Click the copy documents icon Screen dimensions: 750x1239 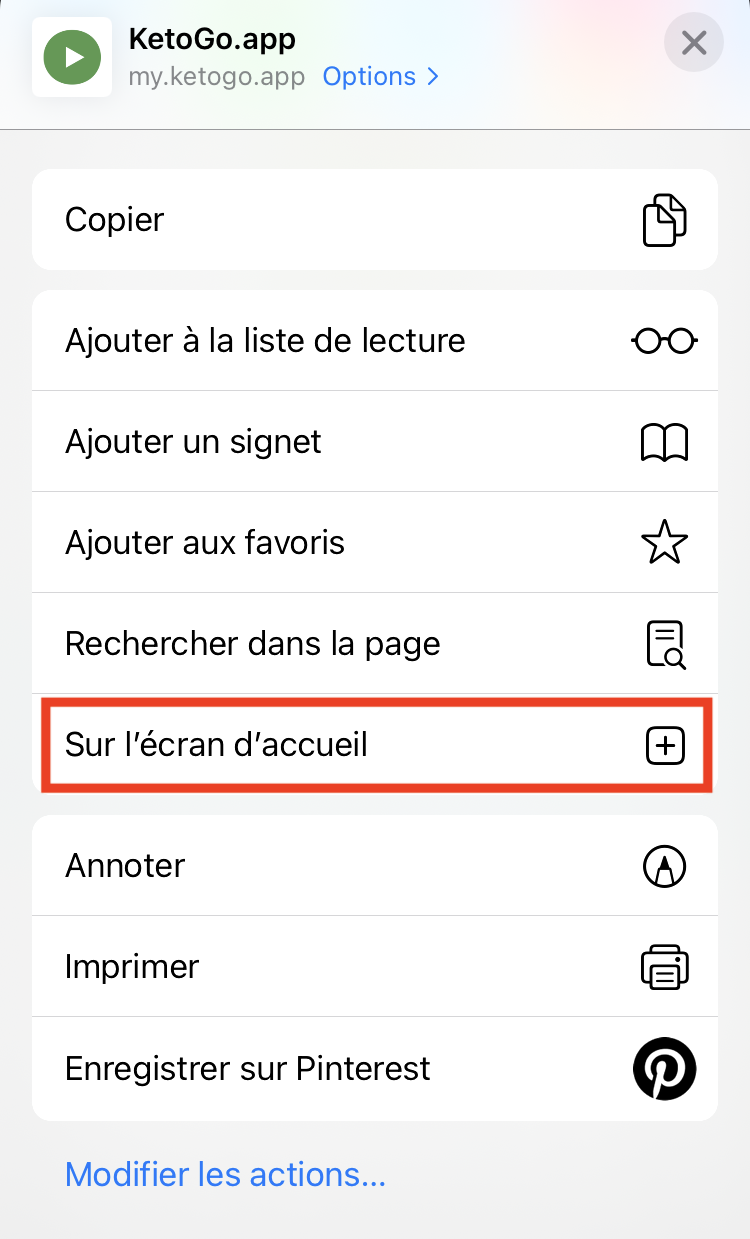(x=664, y=220)
